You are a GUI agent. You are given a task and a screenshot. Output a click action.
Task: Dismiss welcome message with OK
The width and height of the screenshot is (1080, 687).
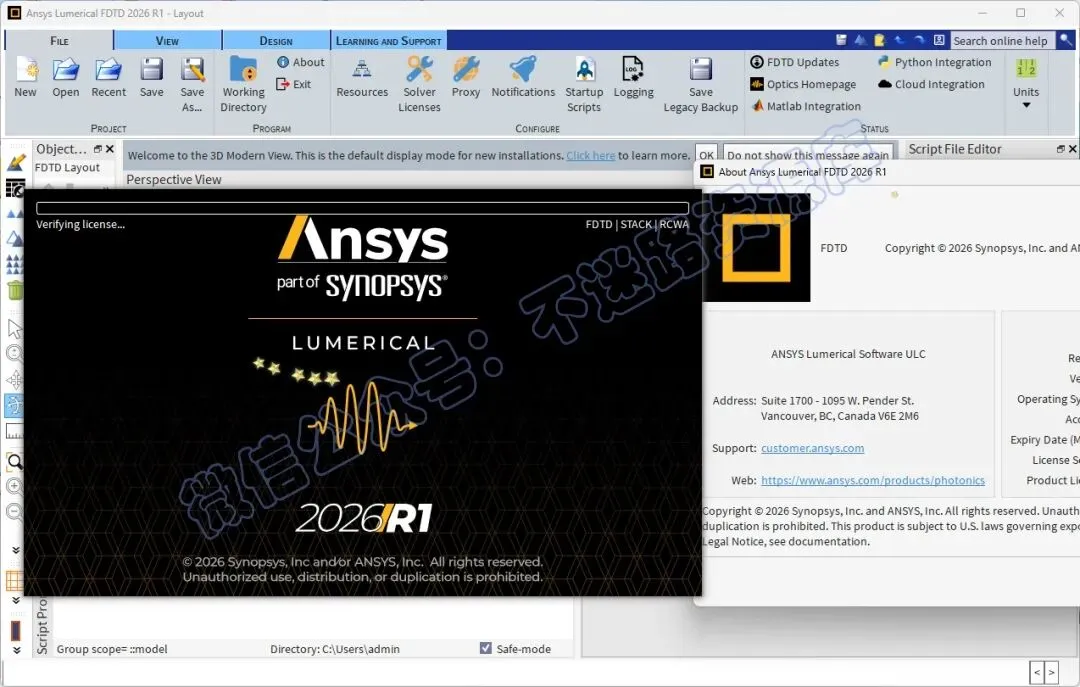click(x=707, y=155)
